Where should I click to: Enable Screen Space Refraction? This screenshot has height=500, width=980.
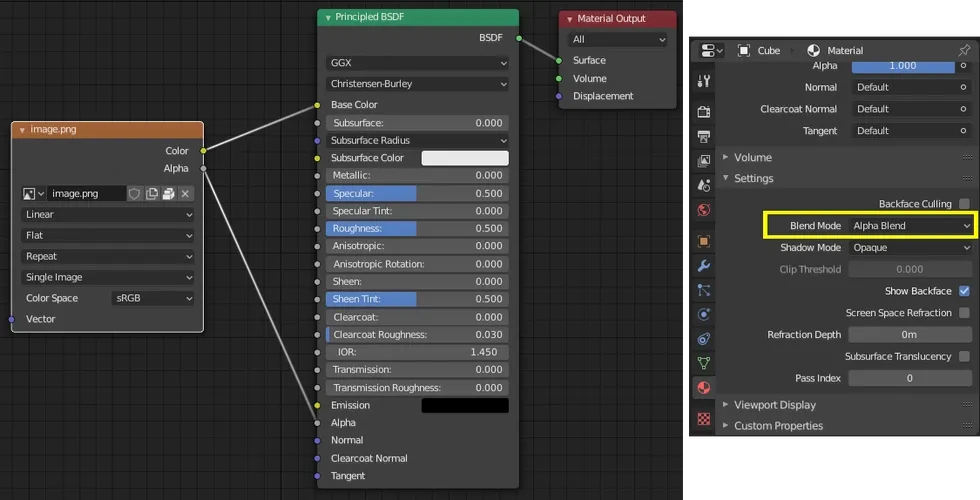pos(964,313)
